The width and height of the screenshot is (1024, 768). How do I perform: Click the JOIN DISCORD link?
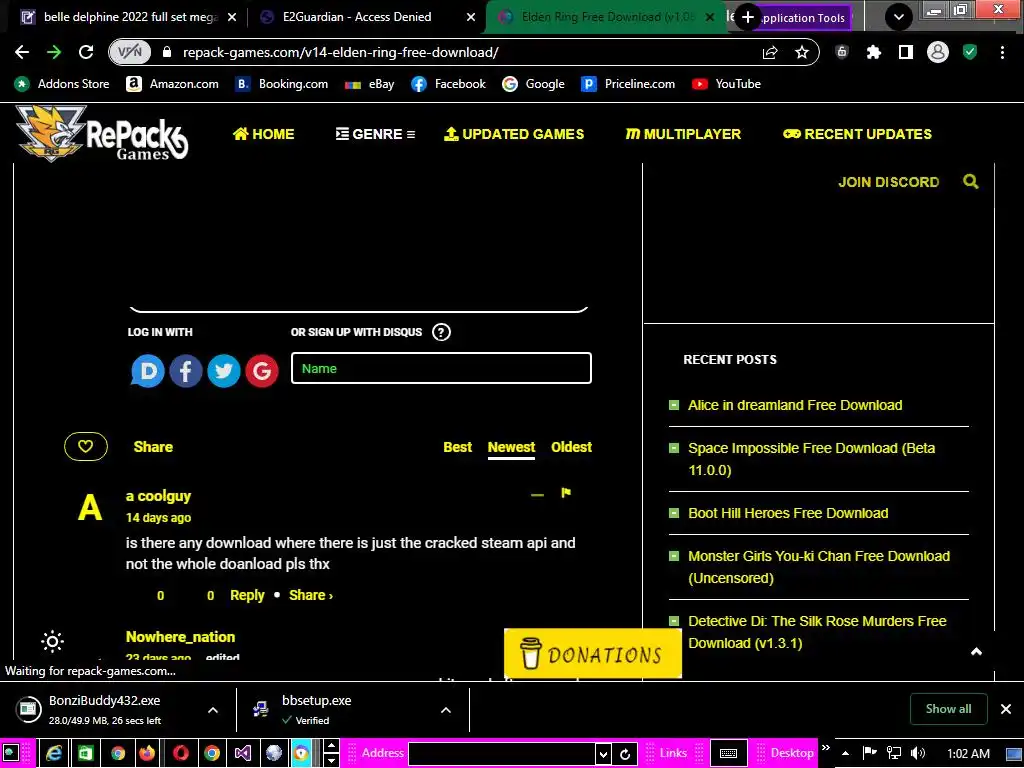tap(888, 182)
